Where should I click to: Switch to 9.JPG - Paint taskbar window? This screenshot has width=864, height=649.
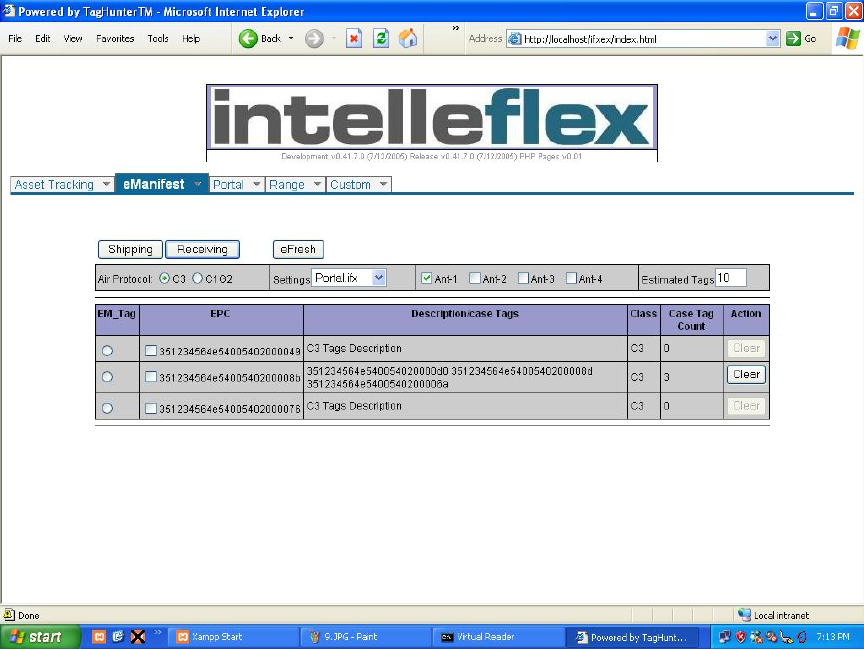pos(366,637)
